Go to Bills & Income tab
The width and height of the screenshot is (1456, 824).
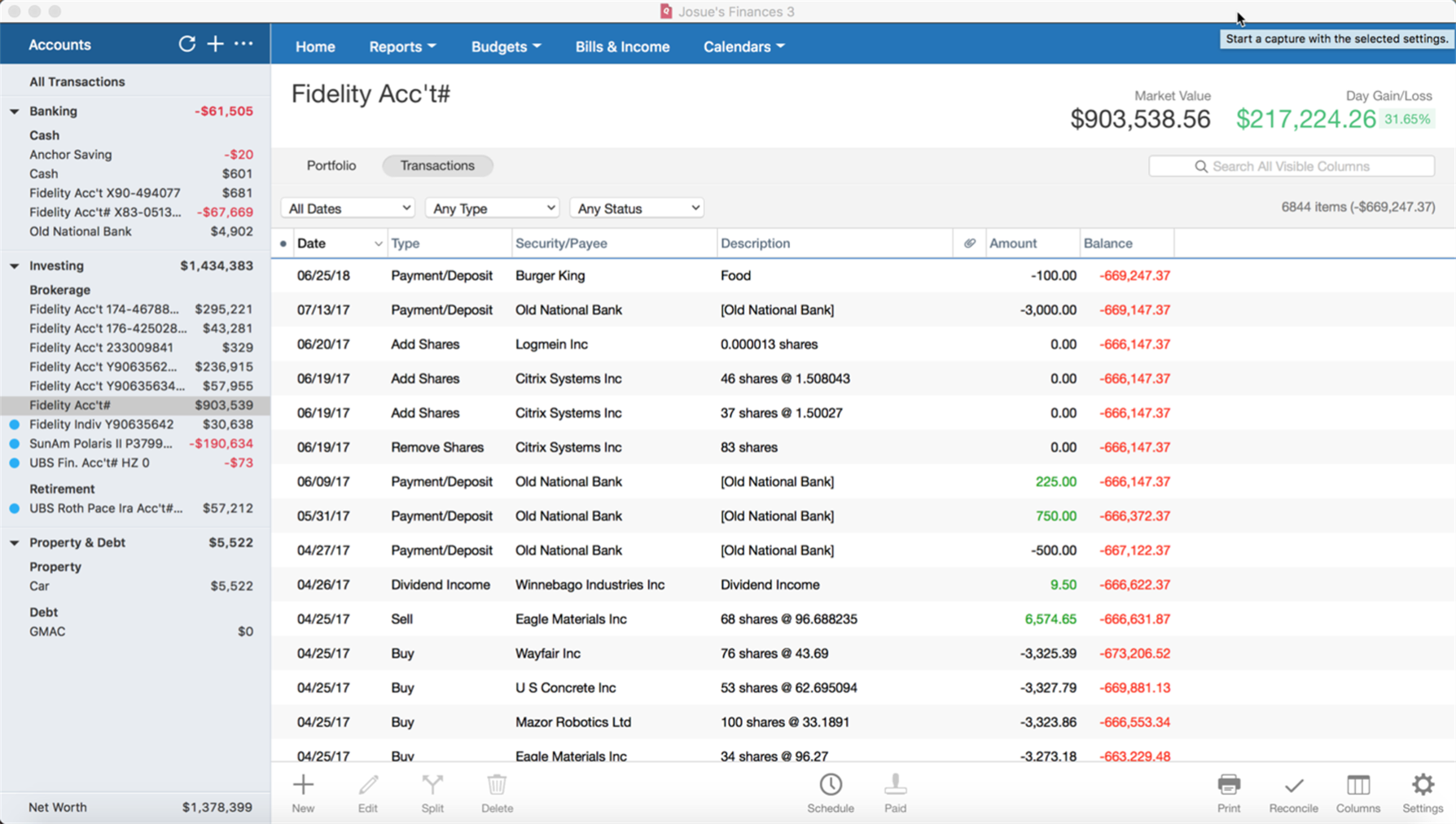(622, 46)
